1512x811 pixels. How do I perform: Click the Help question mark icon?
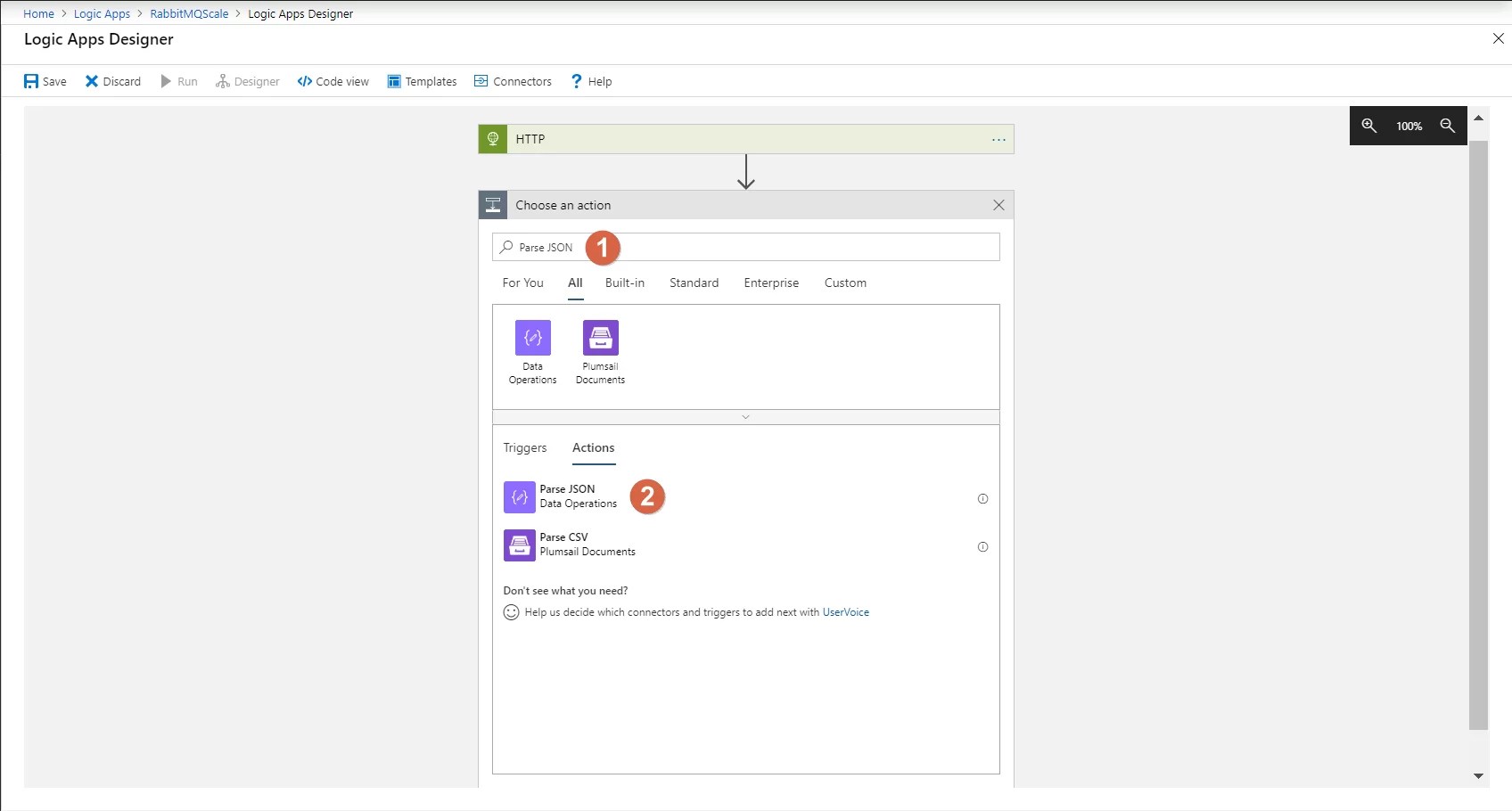tap(577, 81)
